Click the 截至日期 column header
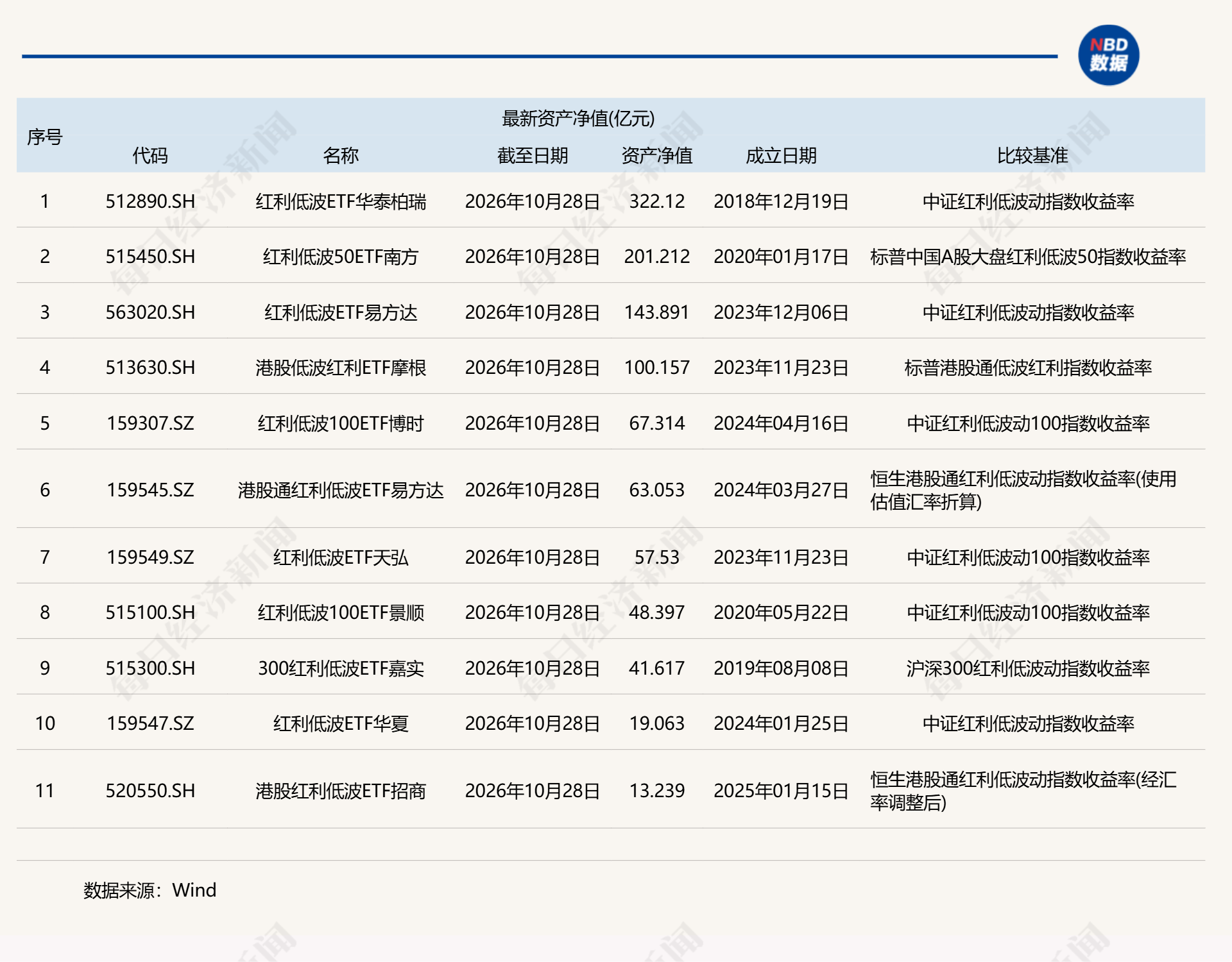Screen dimensions: 1232x962 (x=533, y=155)
